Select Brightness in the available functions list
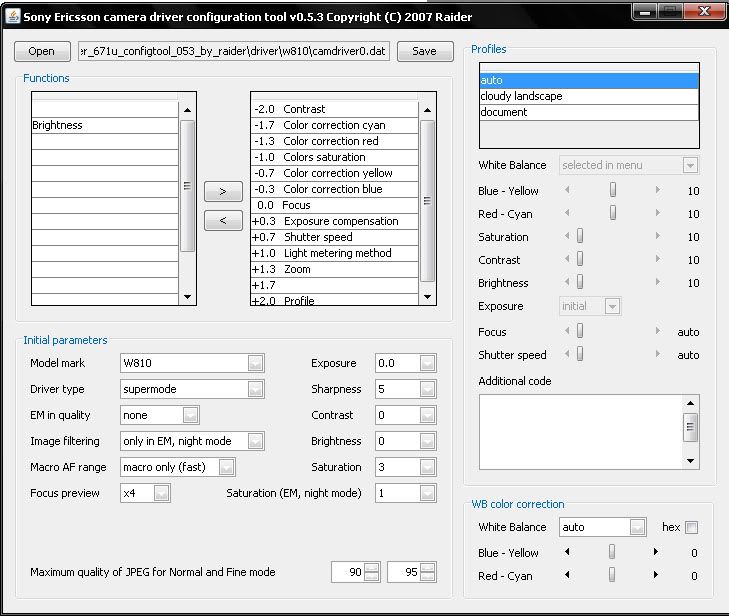The image size is (729, 616). (105, 125)
